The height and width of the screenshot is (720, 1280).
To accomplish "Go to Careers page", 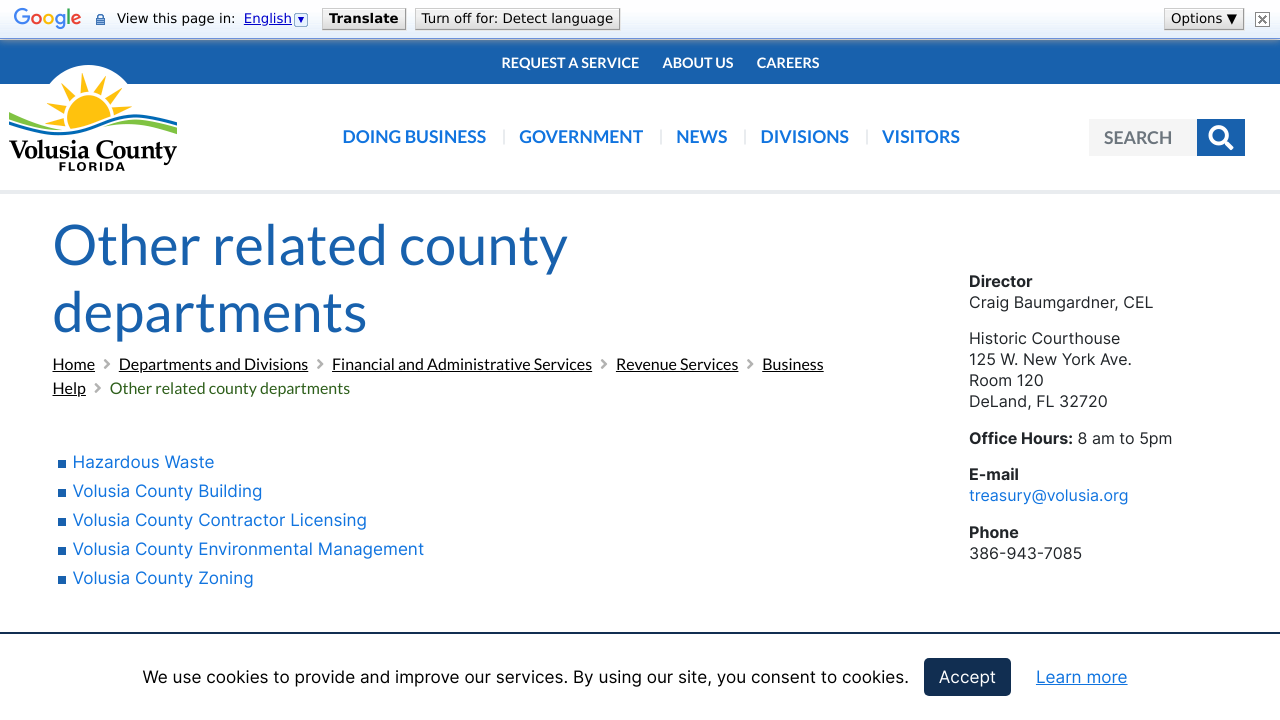I will pyautogui.click(x=788, y=62).
